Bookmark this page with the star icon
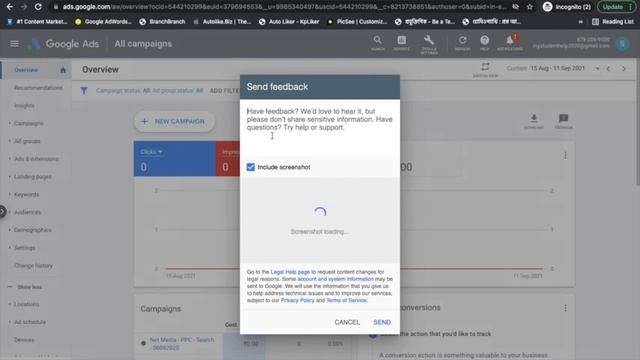Image resolution: width=640 pixels, height=360 pixels. point(529,7)
